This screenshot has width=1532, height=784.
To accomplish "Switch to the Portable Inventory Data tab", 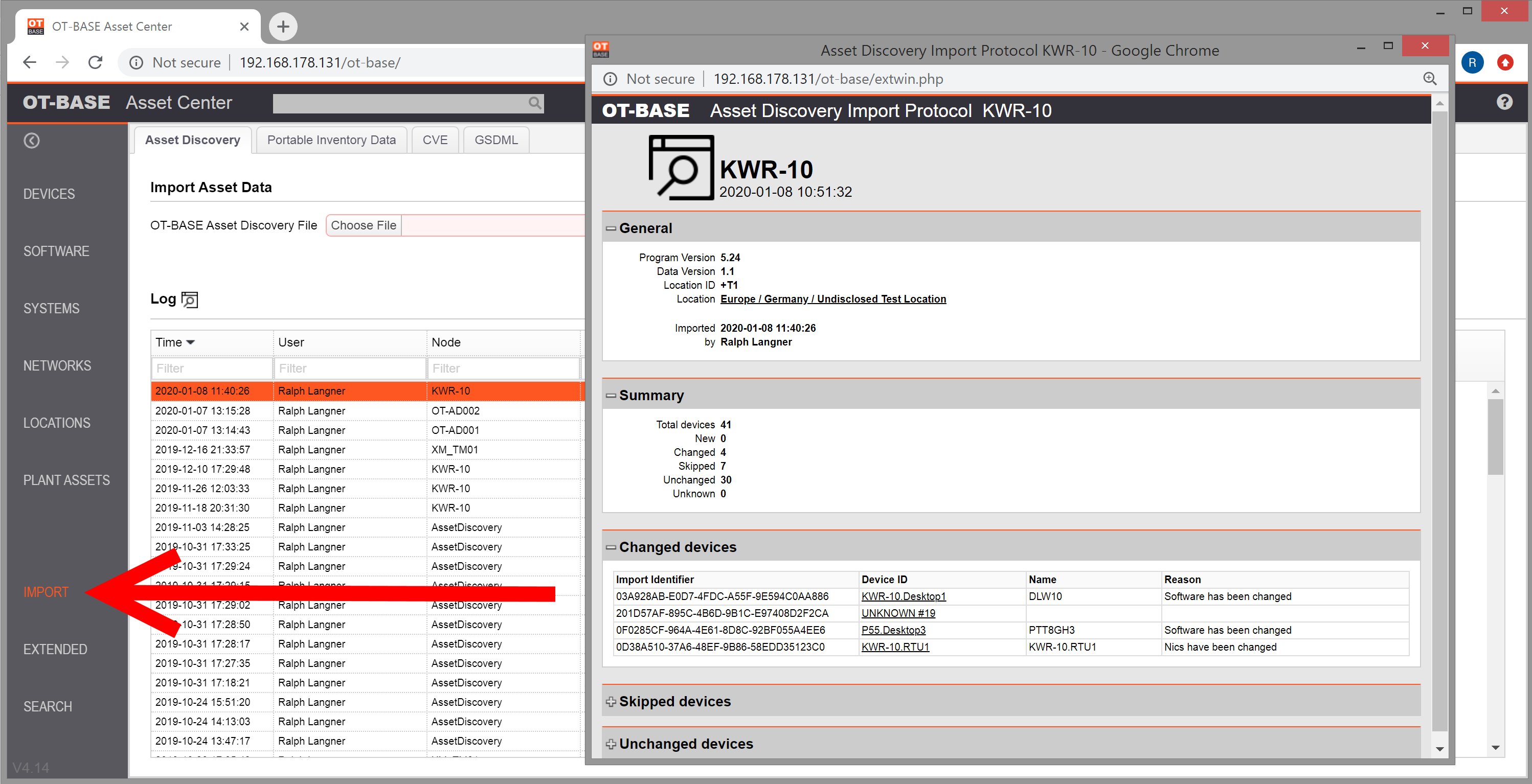I will pyautogui.click(x=331, y=140).
